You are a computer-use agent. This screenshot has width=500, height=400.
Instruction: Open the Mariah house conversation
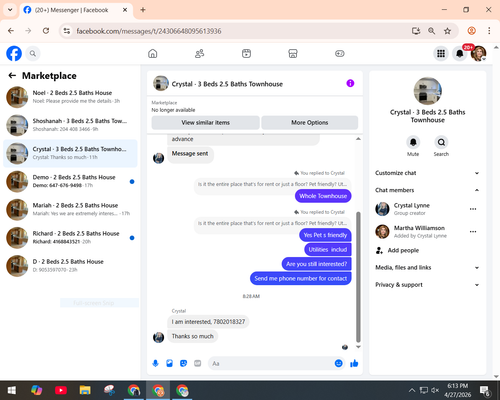pyautogui.click(x=70, y=209)
